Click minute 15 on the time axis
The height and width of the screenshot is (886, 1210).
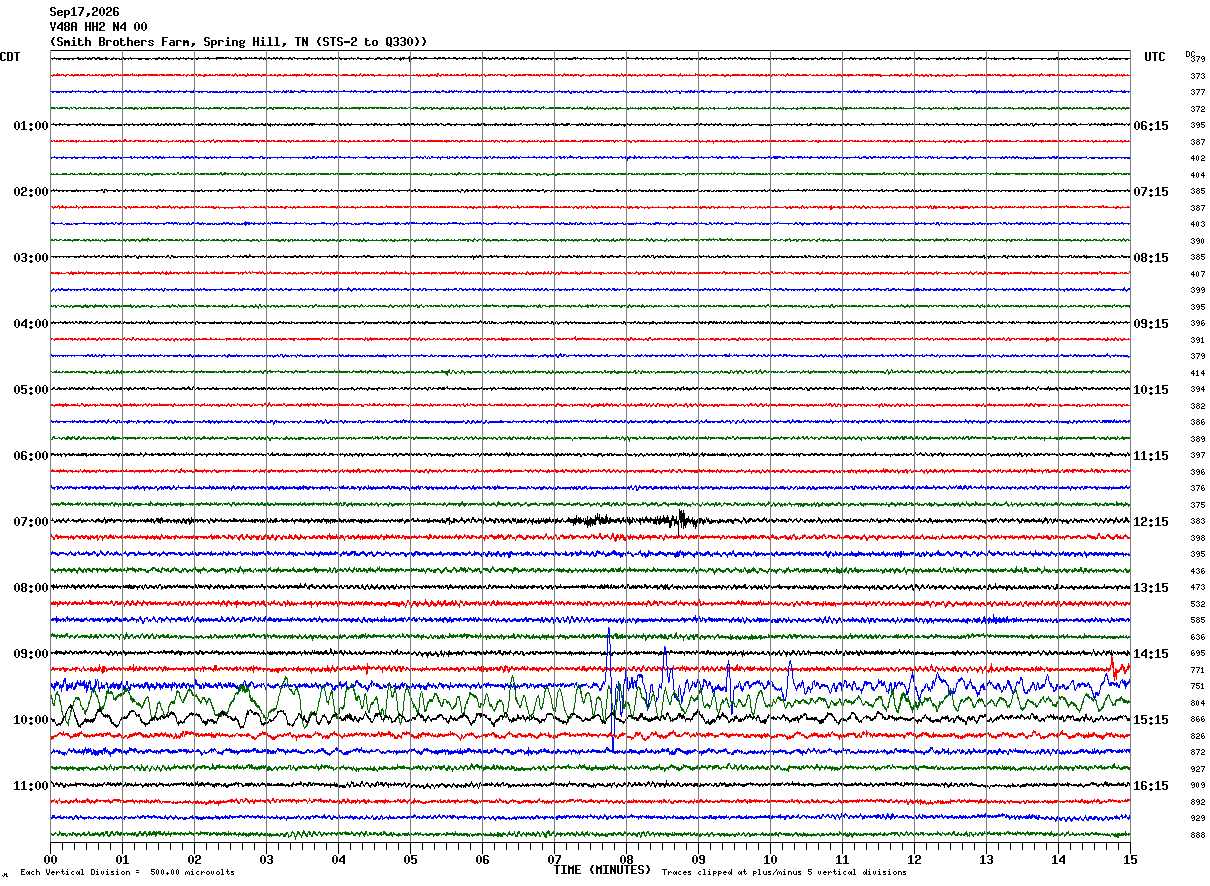(x=1130, y=859)
